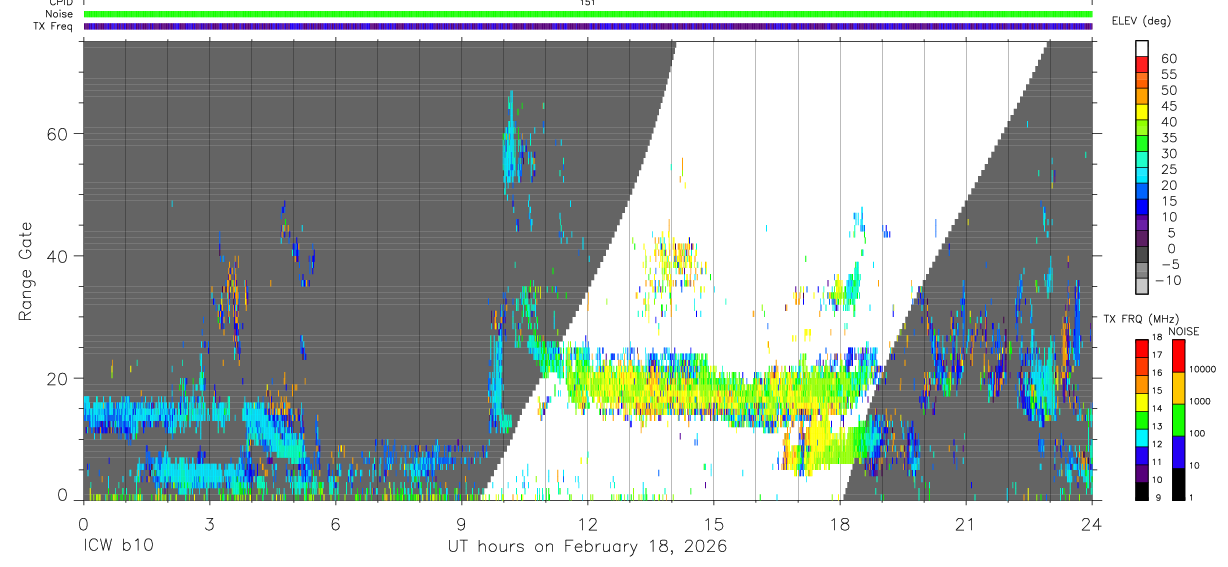Click x-axis tick label '12'
Screen dimensions: 1228x567
tap(587, 523)
